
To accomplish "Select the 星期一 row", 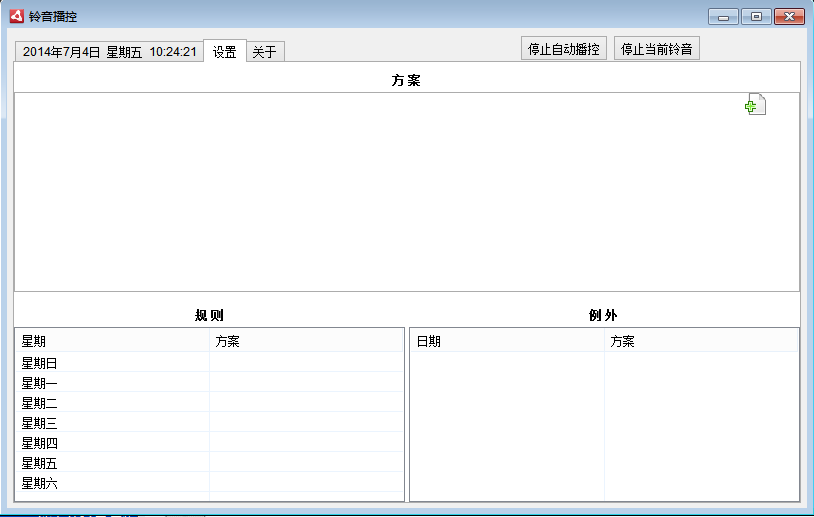I will tap(210, 383).
